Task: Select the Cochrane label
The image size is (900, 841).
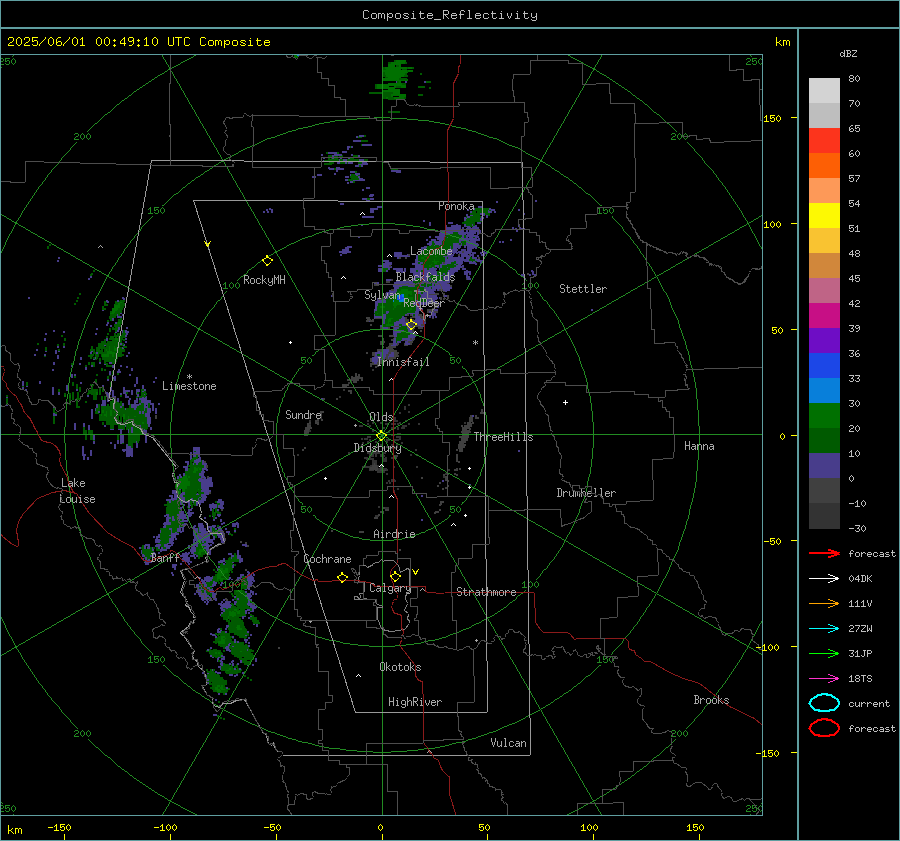Action: click(327, 559)
